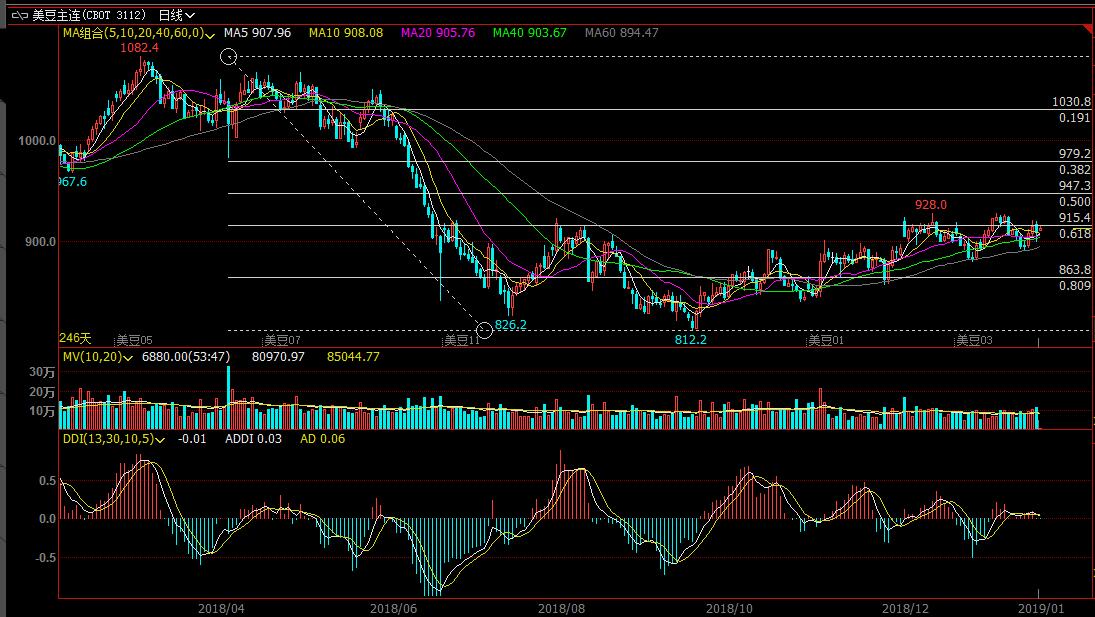Click the 美豆03 contract marker

[x=972, y=340]
